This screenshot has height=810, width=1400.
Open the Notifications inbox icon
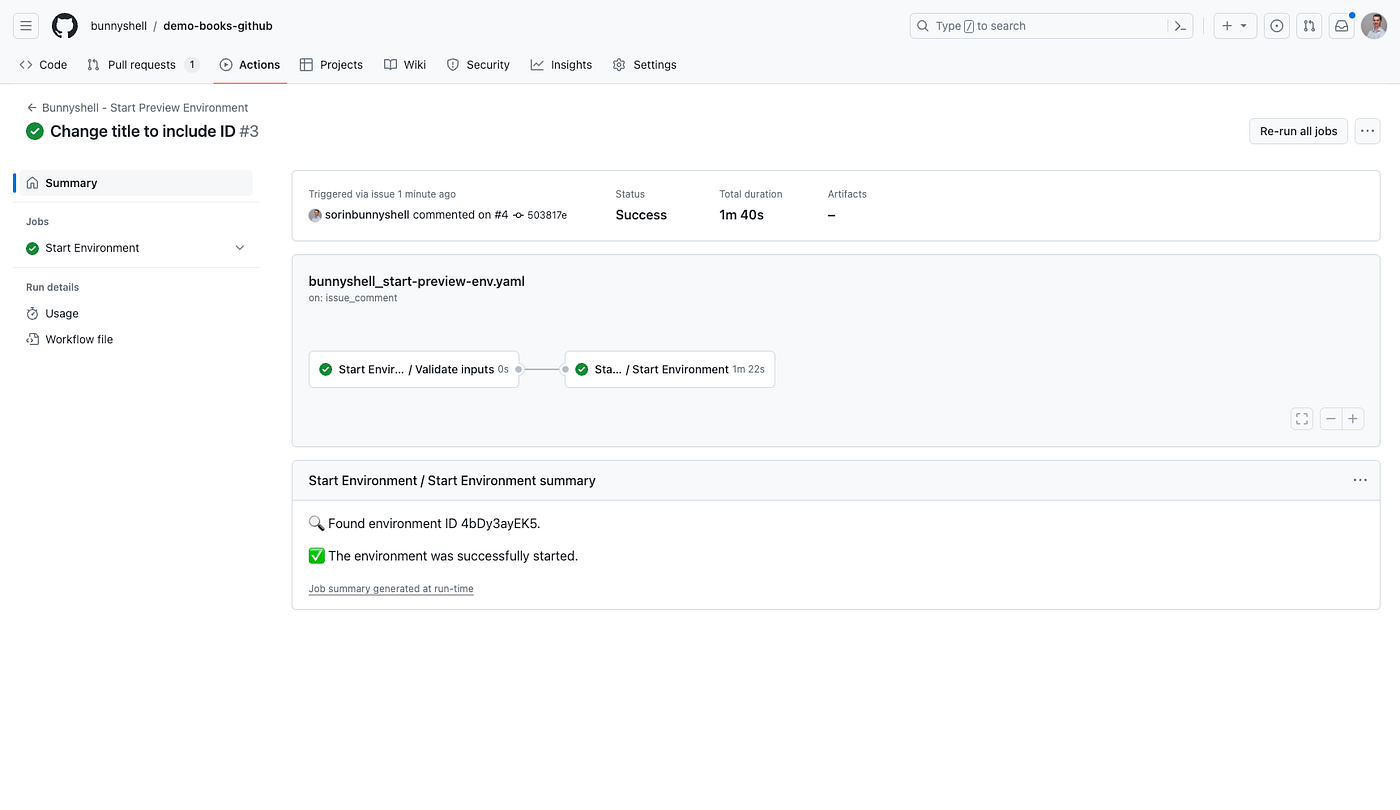coord(1342,26)
